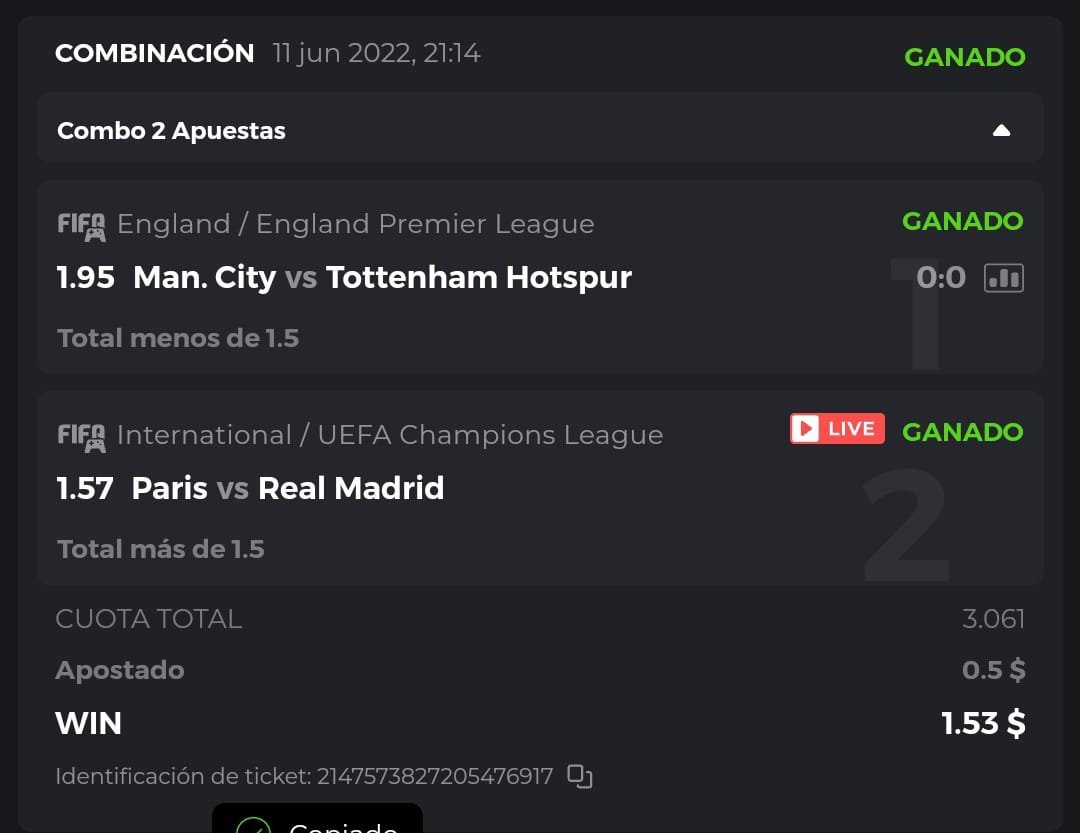Click the COMBINACIÓN title

click(155, 53)
